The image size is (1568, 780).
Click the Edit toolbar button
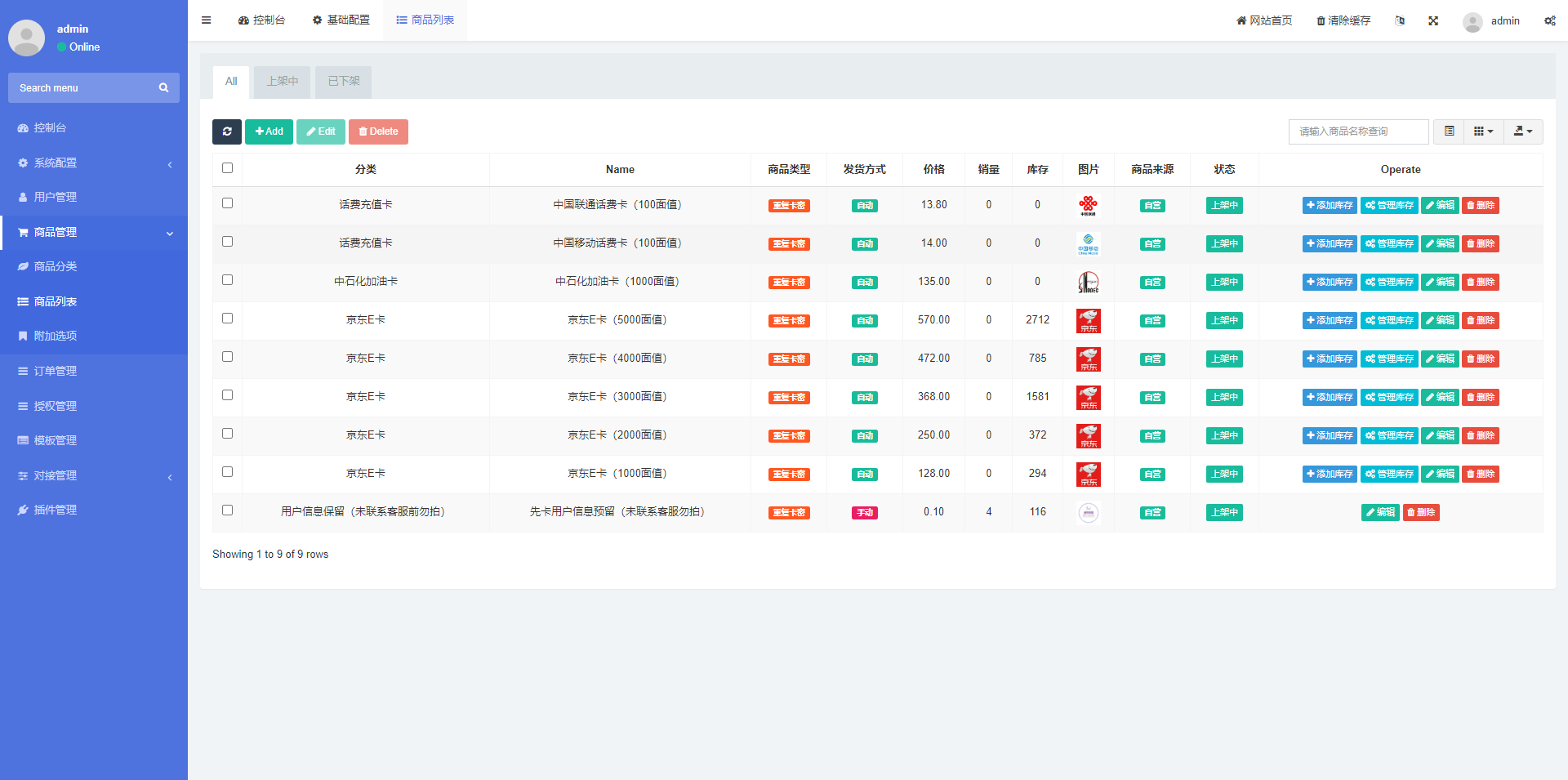pos(321,131)
